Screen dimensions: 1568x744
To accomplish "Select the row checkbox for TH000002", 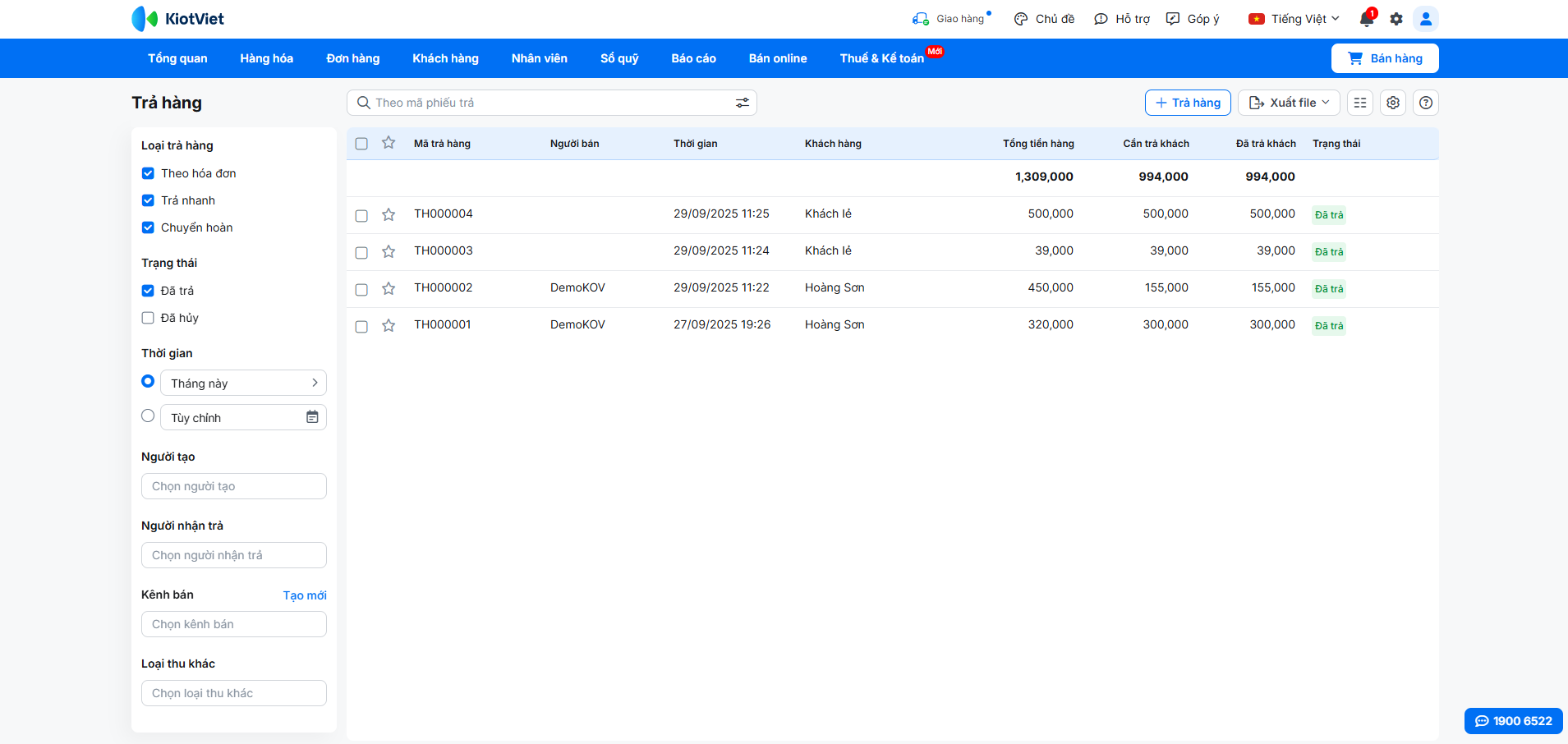I will tap(361, 289).
